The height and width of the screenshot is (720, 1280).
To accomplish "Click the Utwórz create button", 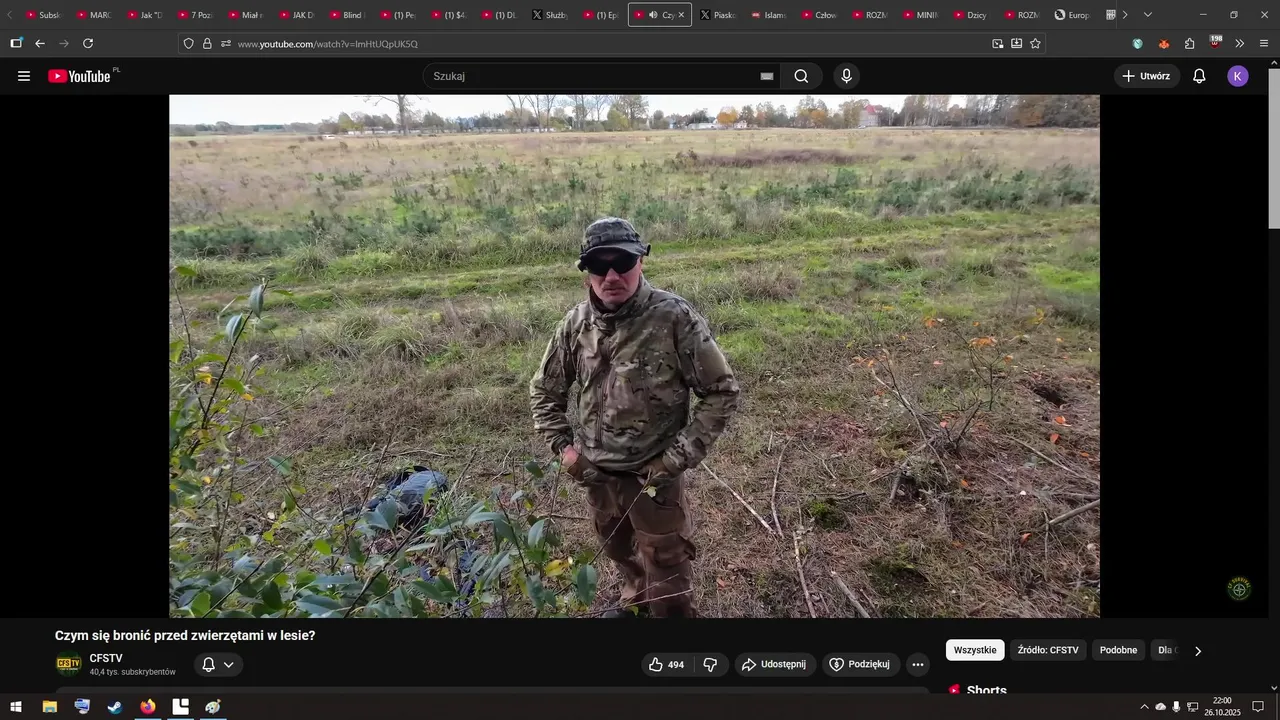I will pos(1146,76).
